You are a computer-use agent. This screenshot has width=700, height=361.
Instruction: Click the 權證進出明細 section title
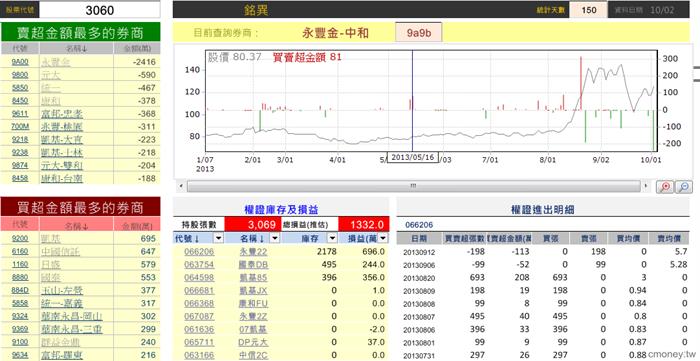[542, 210]
